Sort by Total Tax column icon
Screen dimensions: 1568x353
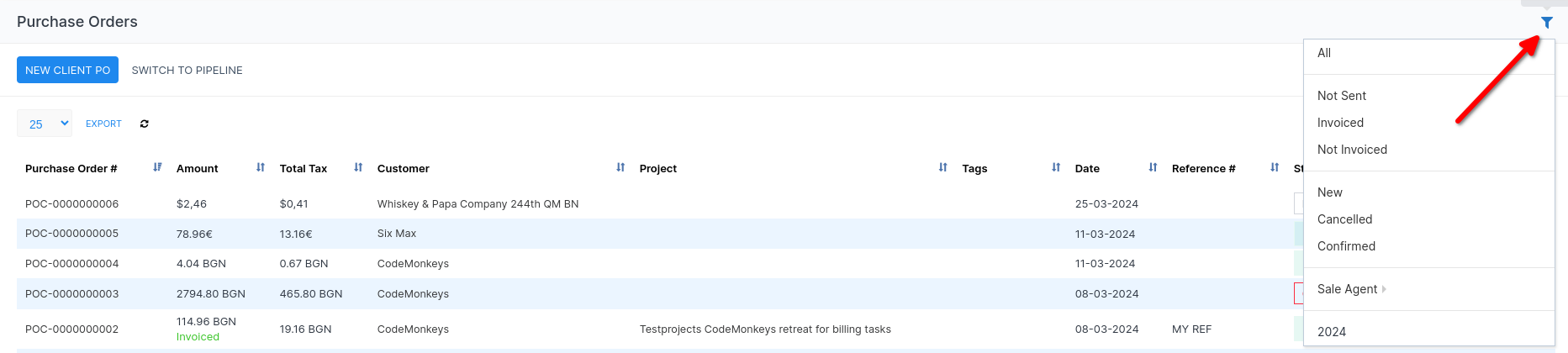pyautogui.click(x=358, y=168)
